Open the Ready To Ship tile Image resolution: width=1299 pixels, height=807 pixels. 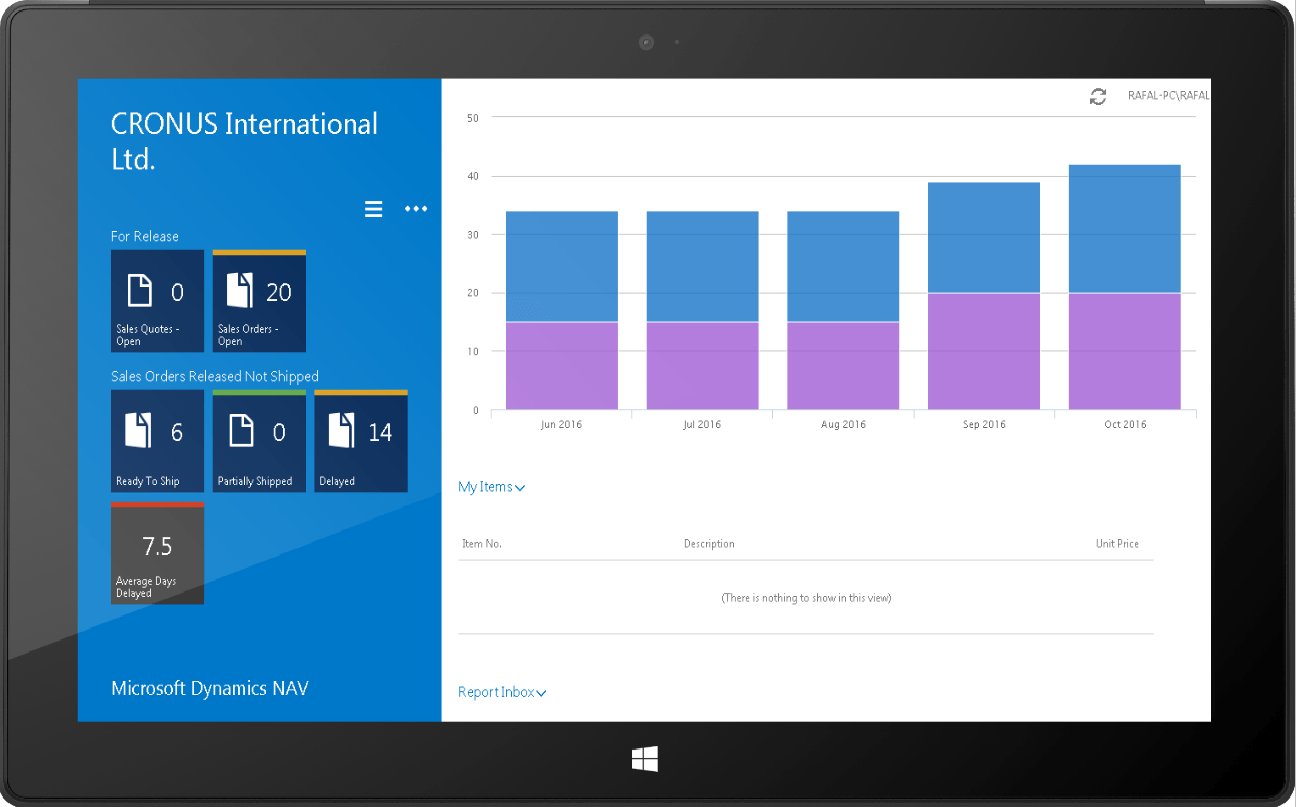157,441
